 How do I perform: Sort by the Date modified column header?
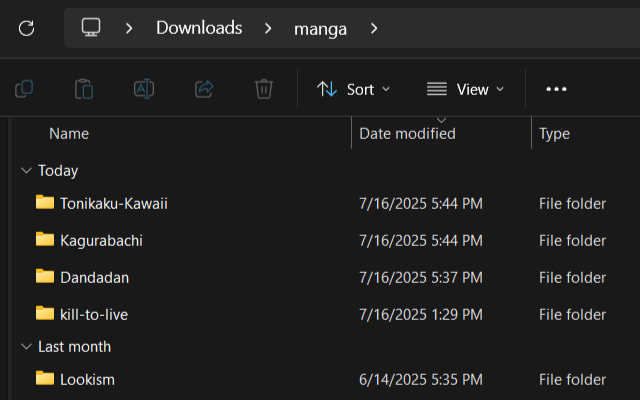pyautogui.click(x=407, y=133)
